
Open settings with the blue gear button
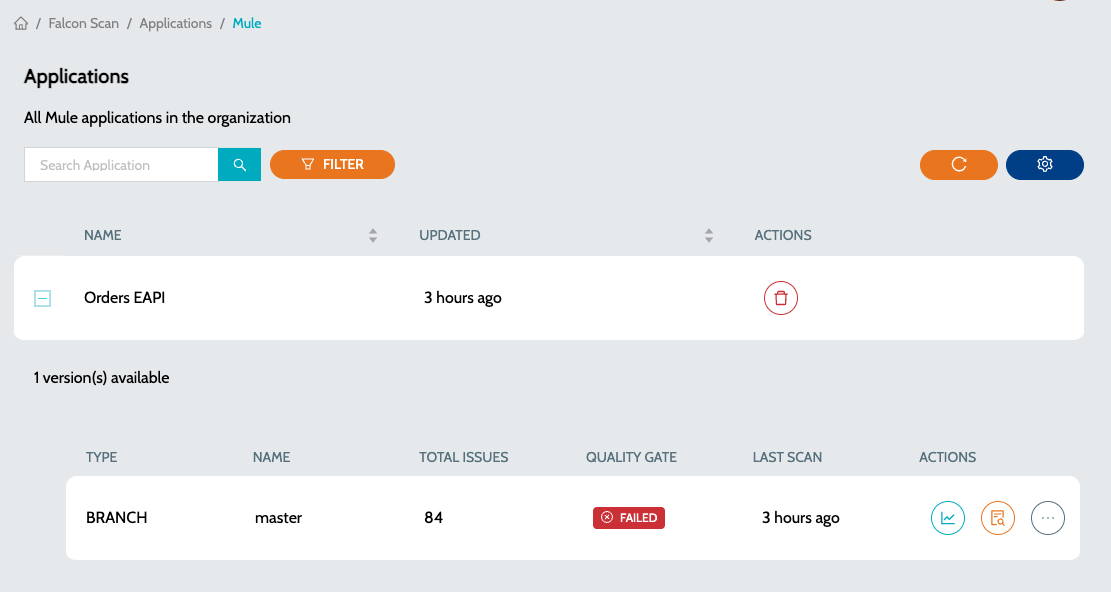point(1044,164)
